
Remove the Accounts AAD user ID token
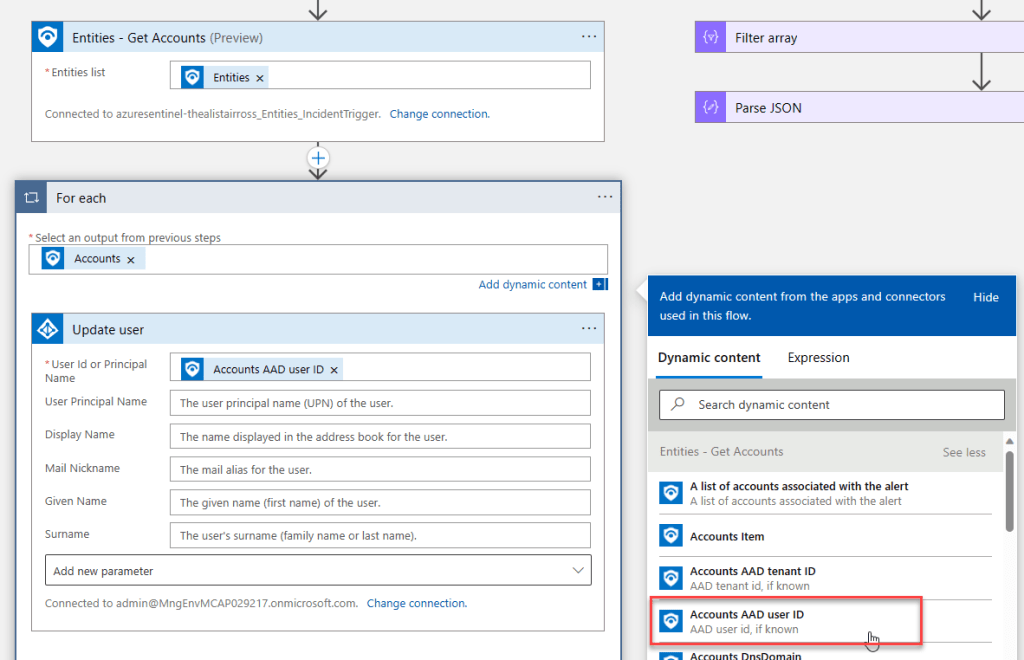pyautogui.click(x=334, y=370)
